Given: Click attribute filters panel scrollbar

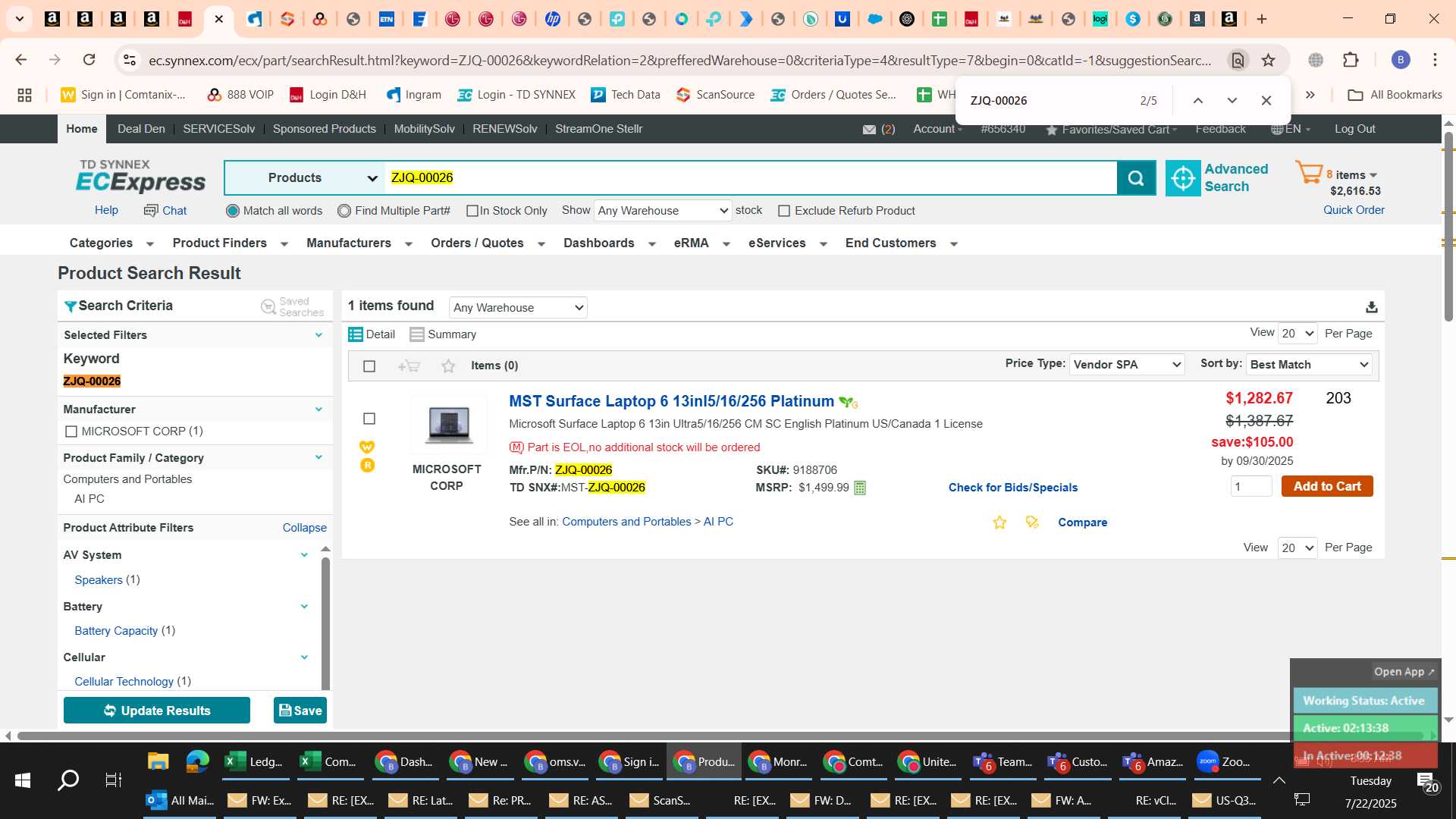Looking at the screenshot, I should (x=325, y=622).
